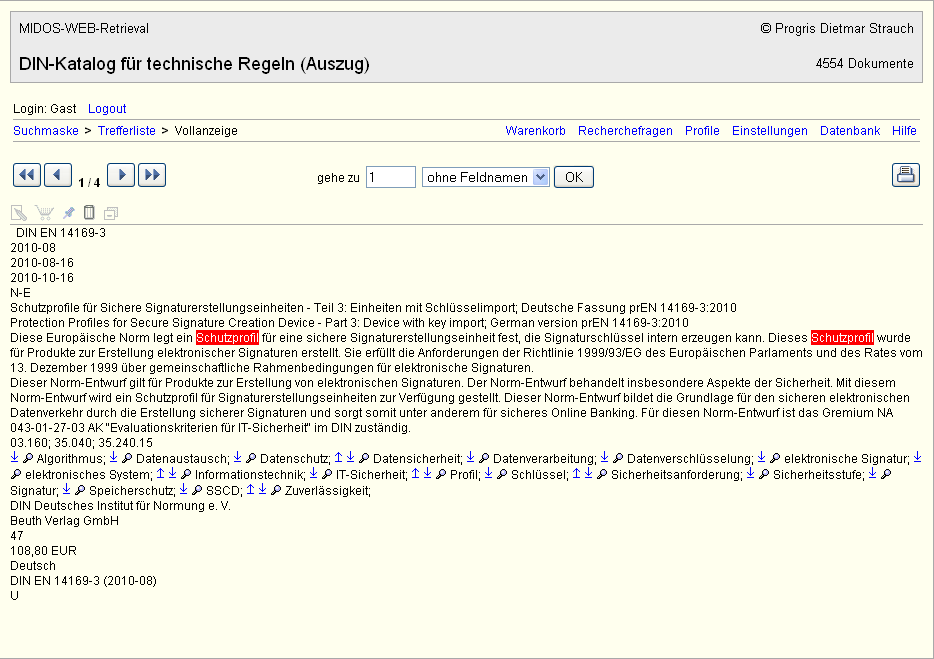Show broader terms for Datensicherheit
934x659 pixels.
click(338, 459)
